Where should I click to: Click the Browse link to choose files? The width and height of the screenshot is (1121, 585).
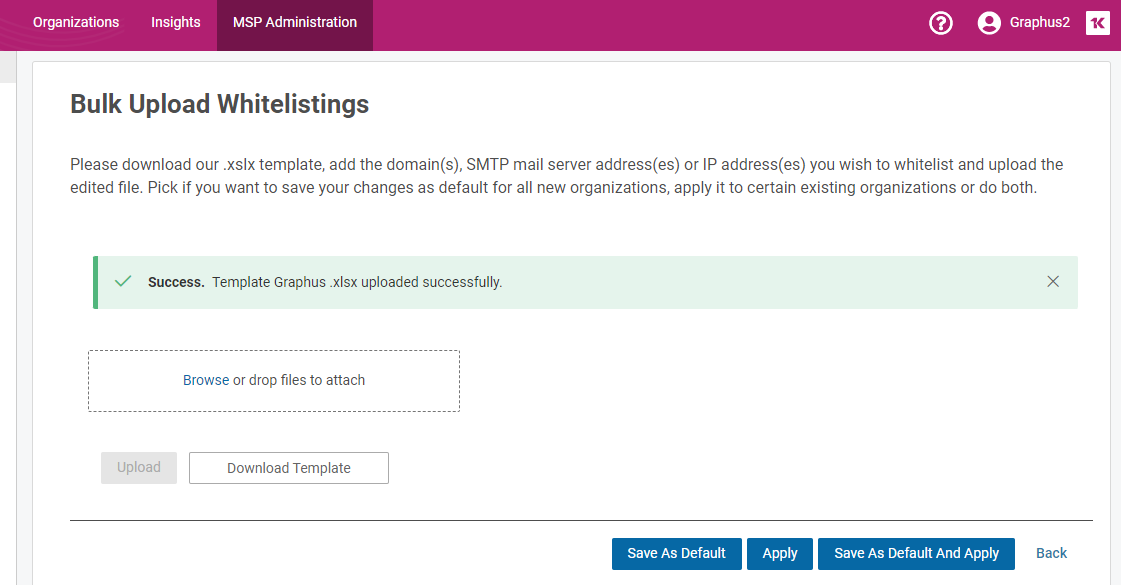click(x=206, y=380)
